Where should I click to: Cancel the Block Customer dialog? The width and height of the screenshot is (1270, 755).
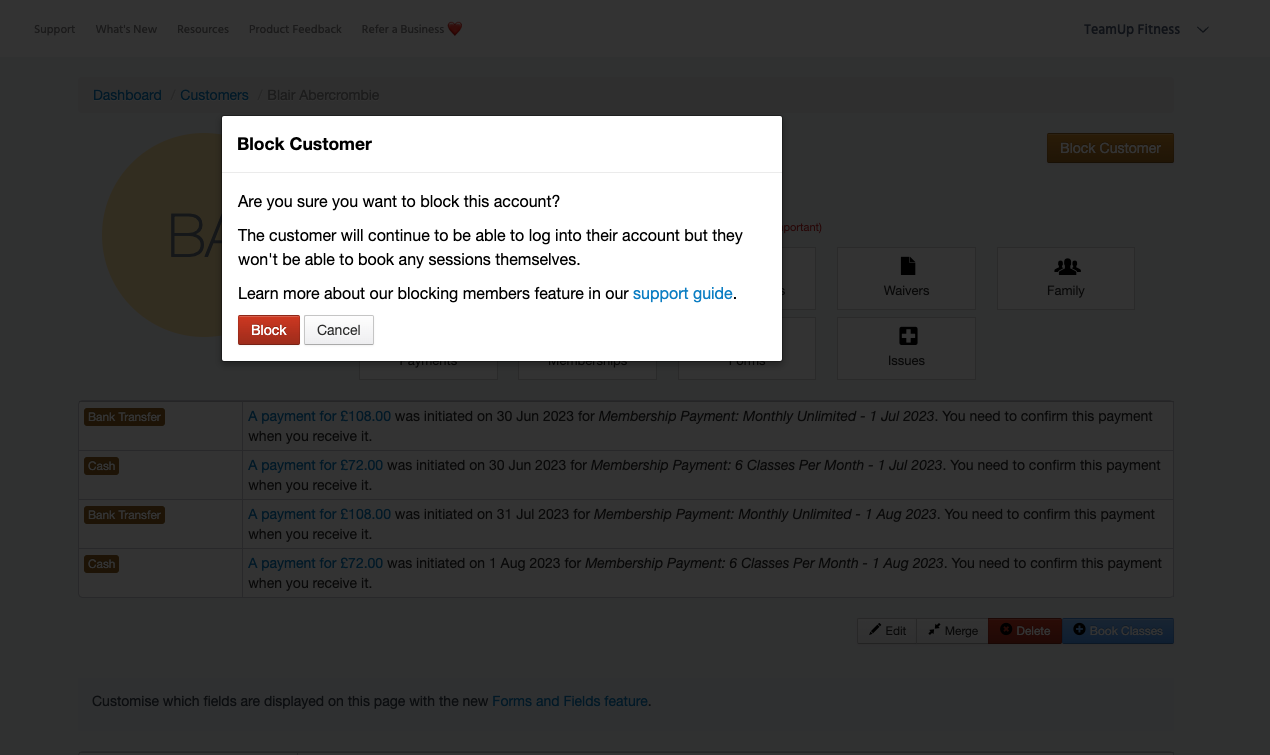click(x=338, y=330)
